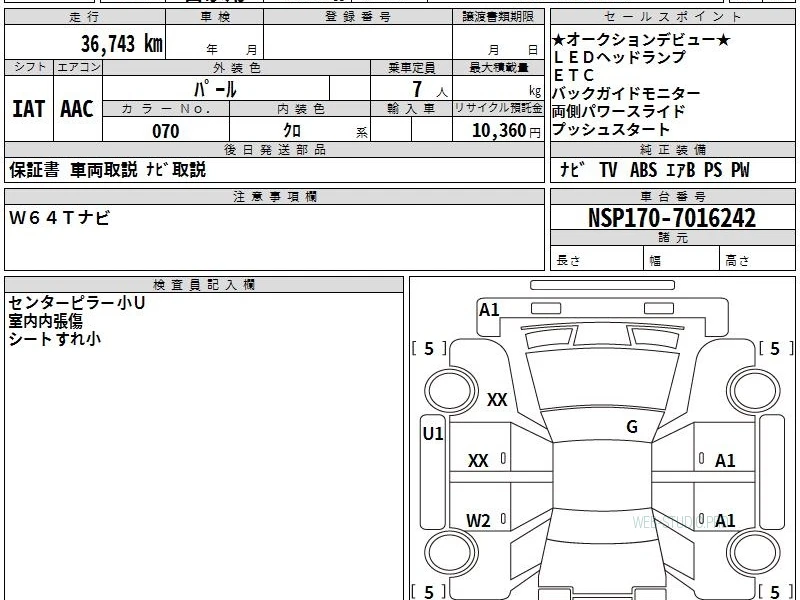
Task: Click the 幅 dimension cell
Action: tap(682, 259)
